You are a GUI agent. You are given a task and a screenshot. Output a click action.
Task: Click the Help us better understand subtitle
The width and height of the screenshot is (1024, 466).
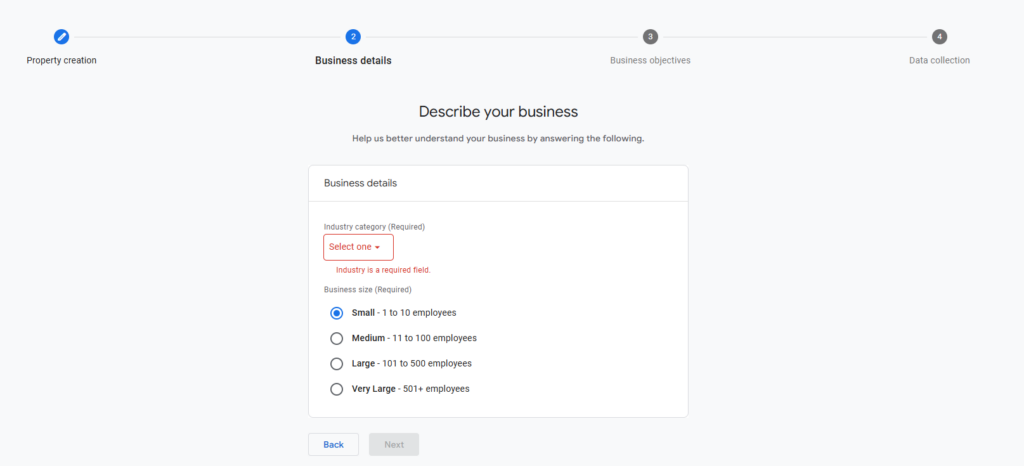(498, 139)
